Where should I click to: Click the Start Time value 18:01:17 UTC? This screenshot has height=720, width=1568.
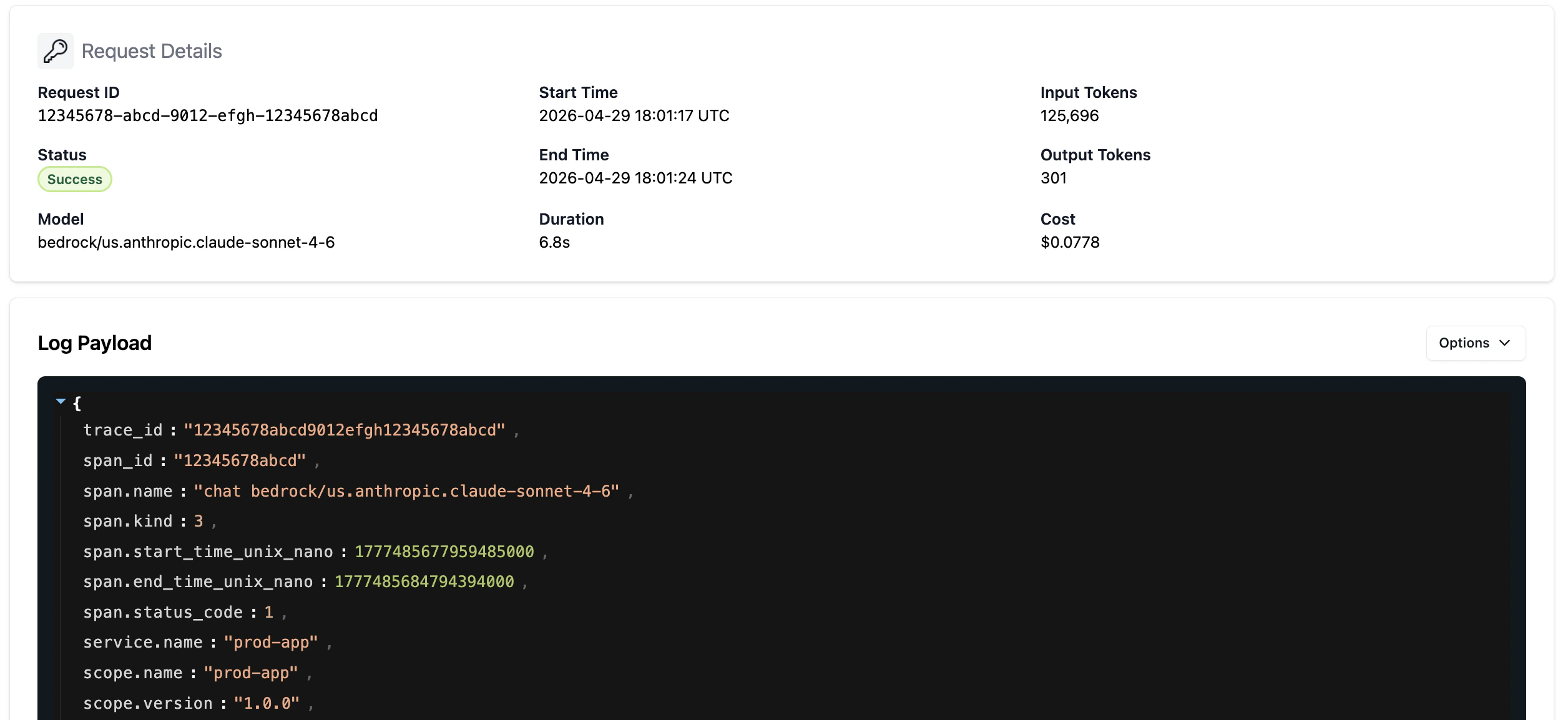point(634,116)
